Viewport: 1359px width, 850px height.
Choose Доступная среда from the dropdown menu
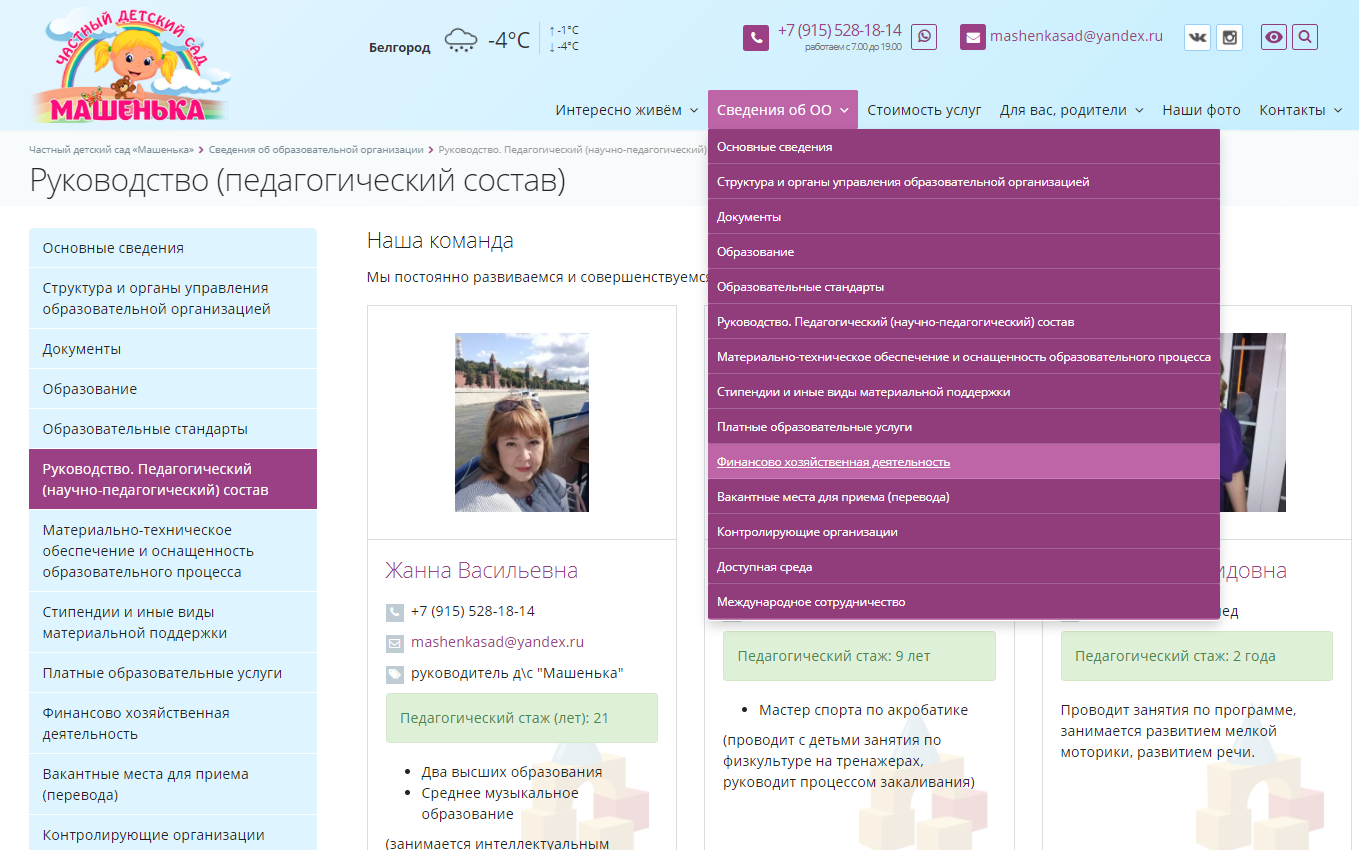click(764, 567)
